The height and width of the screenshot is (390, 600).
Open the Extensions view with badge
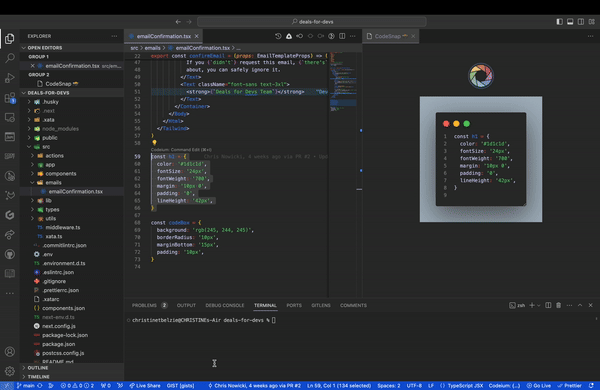tap(10, 98)
